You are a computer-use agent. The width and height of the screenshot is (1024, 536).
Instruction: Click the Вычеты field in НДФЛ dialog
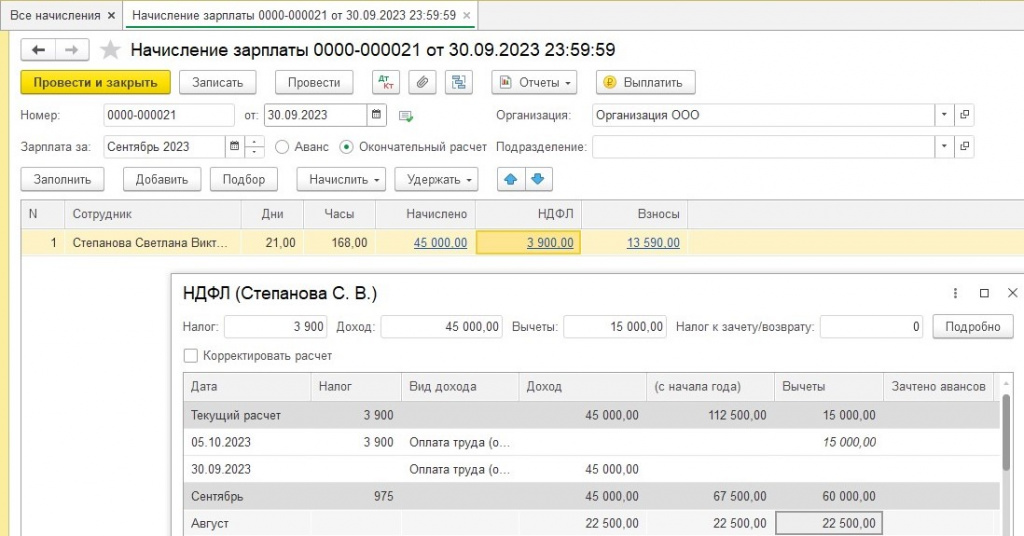tap(615, 326)
